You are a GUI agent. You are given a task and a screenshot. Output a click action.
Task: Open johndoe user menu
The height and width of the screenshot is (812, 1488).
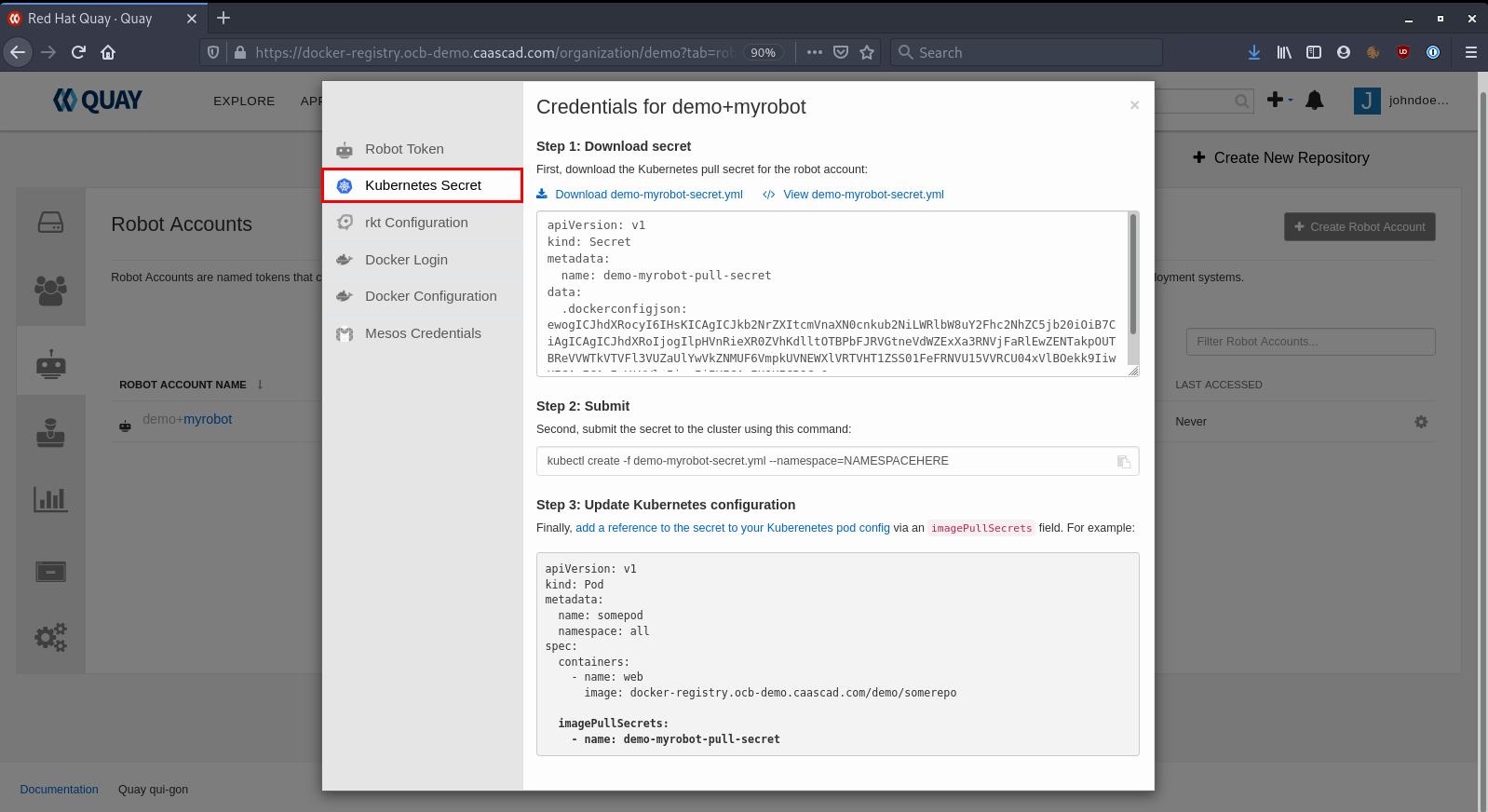tap(1401, 101)
